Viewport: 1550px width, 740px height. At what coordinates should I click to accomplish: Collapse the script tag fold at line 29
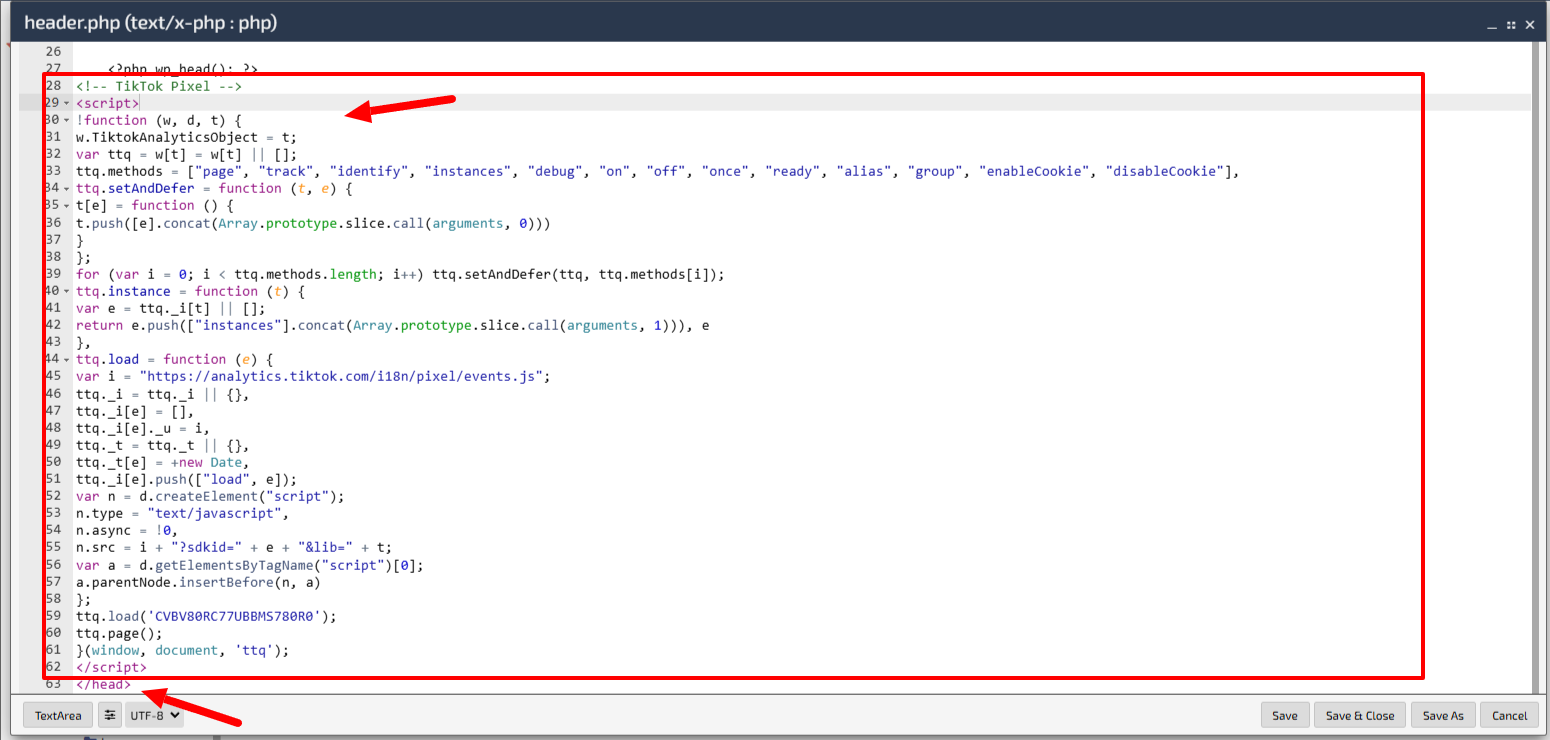[66, 103]
